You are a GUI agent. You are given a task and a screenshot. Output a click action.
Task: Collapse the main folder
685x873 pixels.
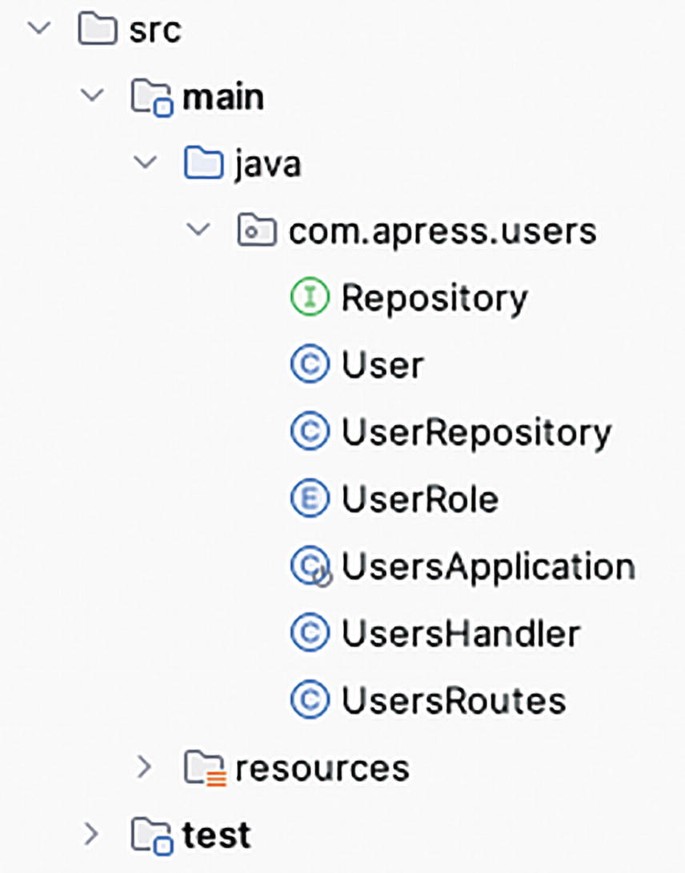click(92, 96)
